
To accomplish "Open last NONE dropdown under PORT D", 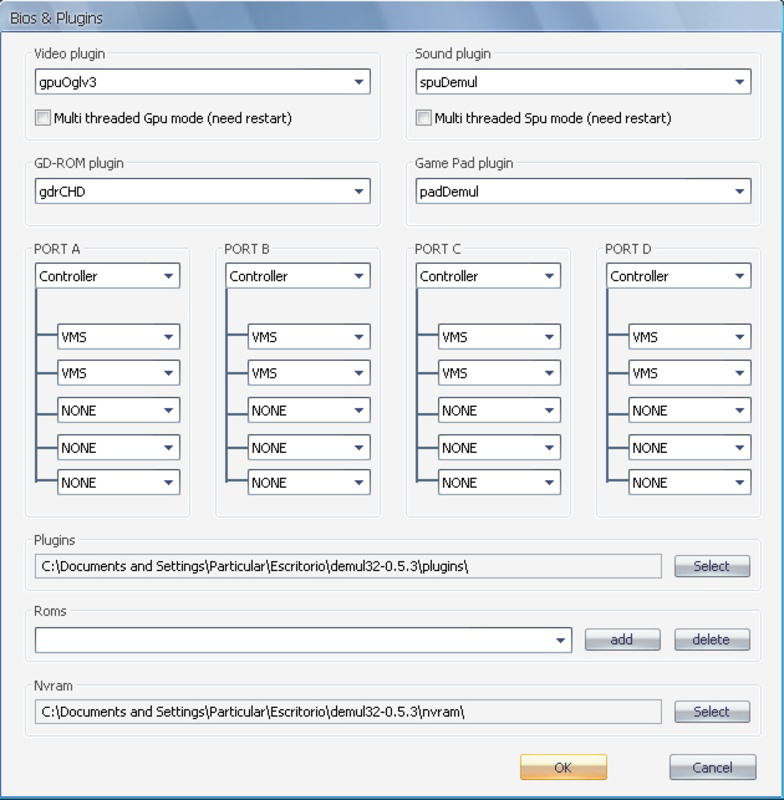I will point(690,482).
